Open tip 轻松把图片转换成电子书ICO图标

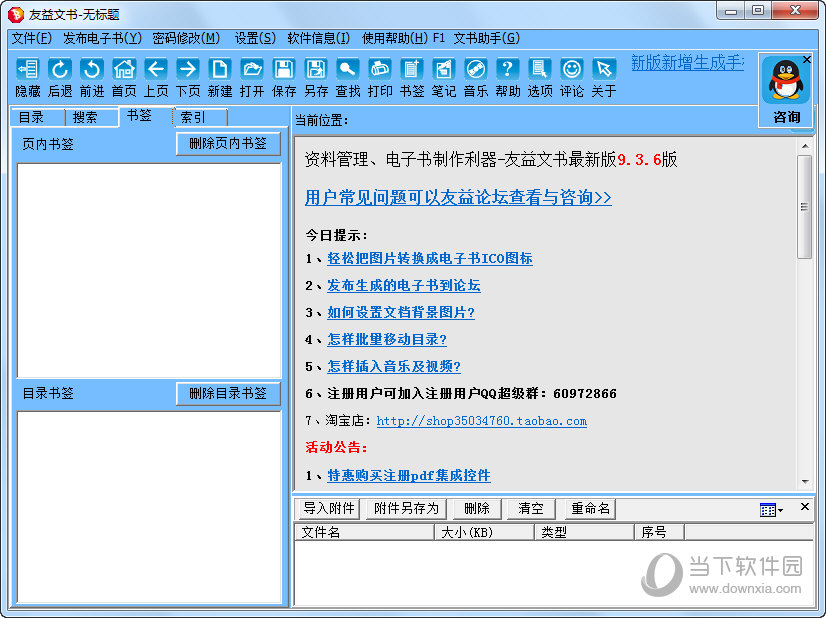[429, 258]
